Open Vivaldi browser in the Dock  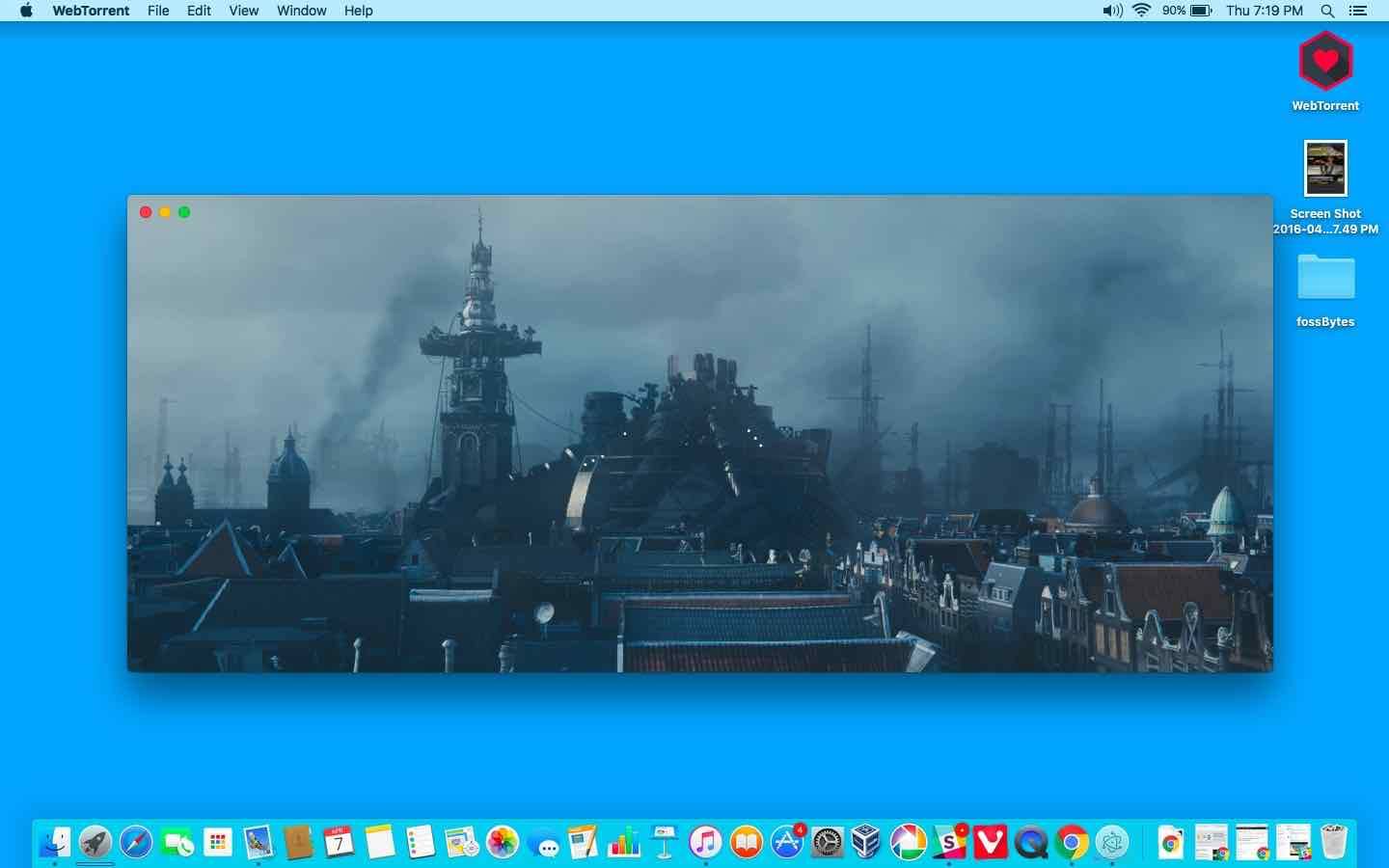click(991, 842)
